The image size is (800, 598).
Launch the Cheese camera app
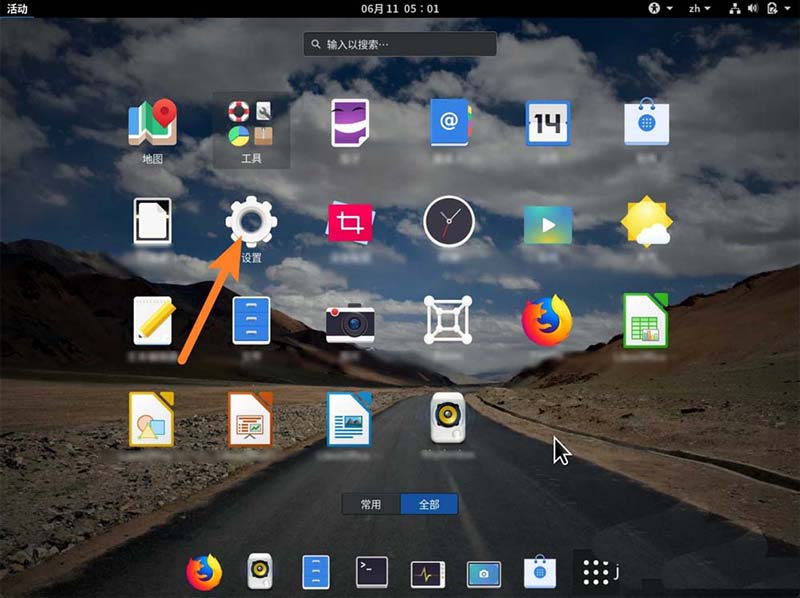[350, 322]
